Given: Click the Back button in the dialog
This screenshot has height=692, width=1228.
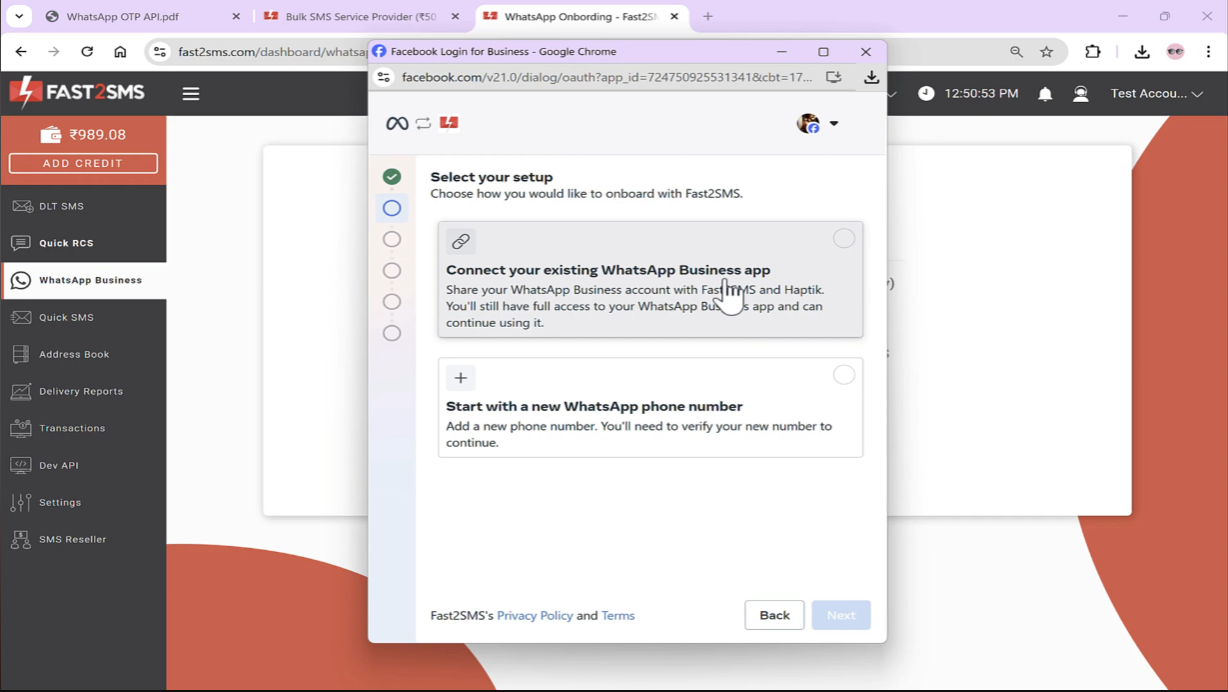Looking at the screenshot, I should pyautogui.click(x=774, y=615).
